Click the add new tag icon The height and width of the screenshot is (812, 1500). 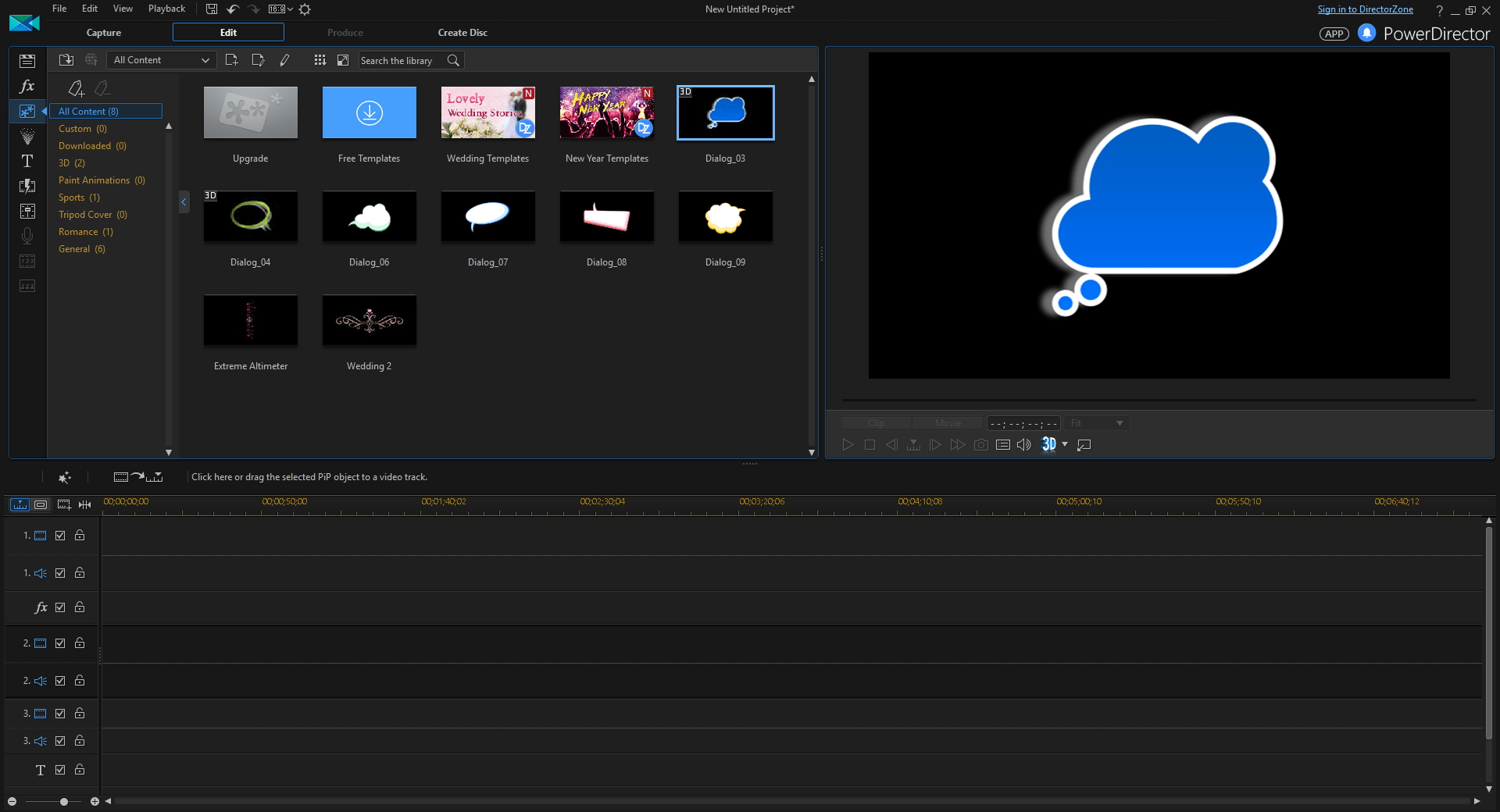pos(76,88)
